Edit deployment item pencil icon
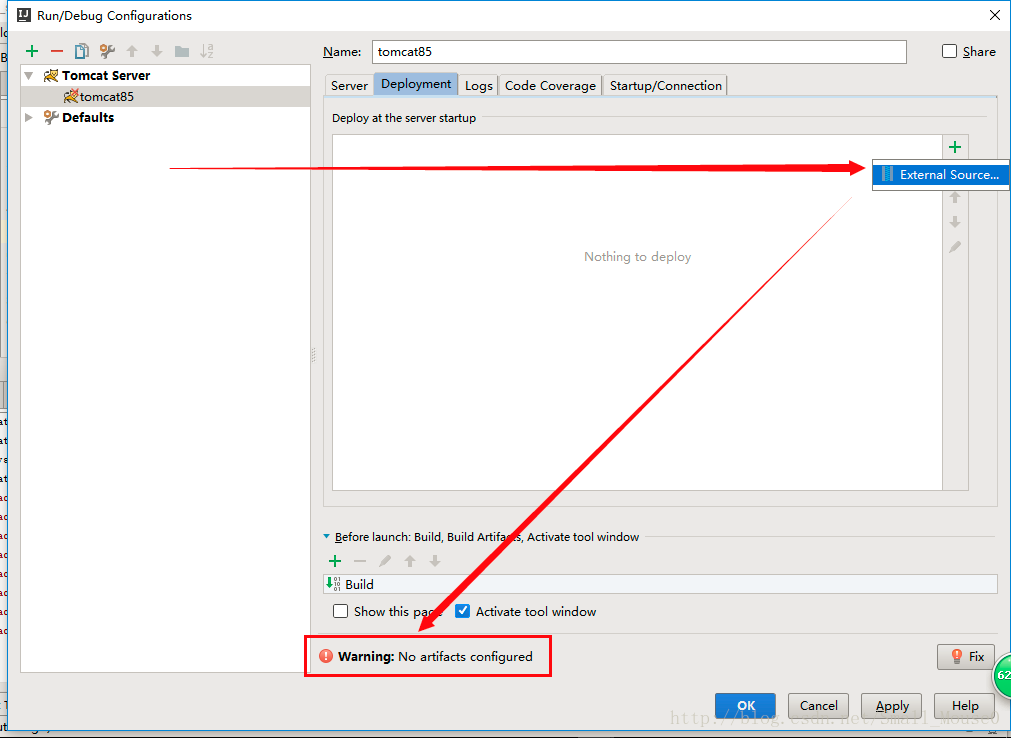Image resolution: width=1011 pixels, height=738 pixels. pos(955,247)
